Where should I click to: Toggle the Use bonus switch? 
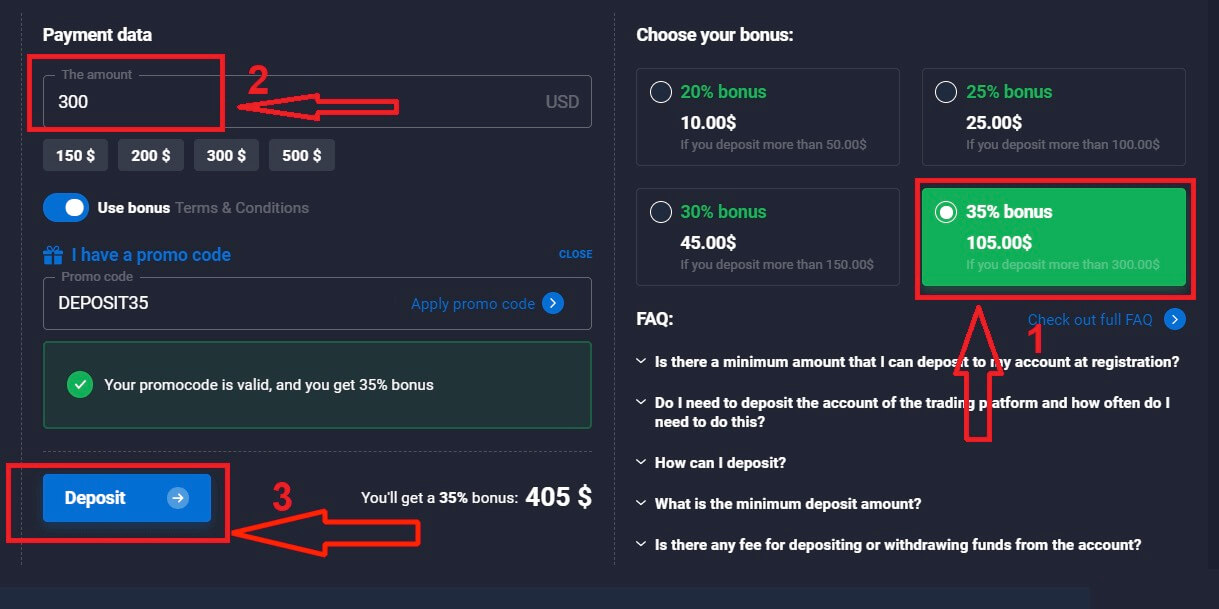point(66,208)
